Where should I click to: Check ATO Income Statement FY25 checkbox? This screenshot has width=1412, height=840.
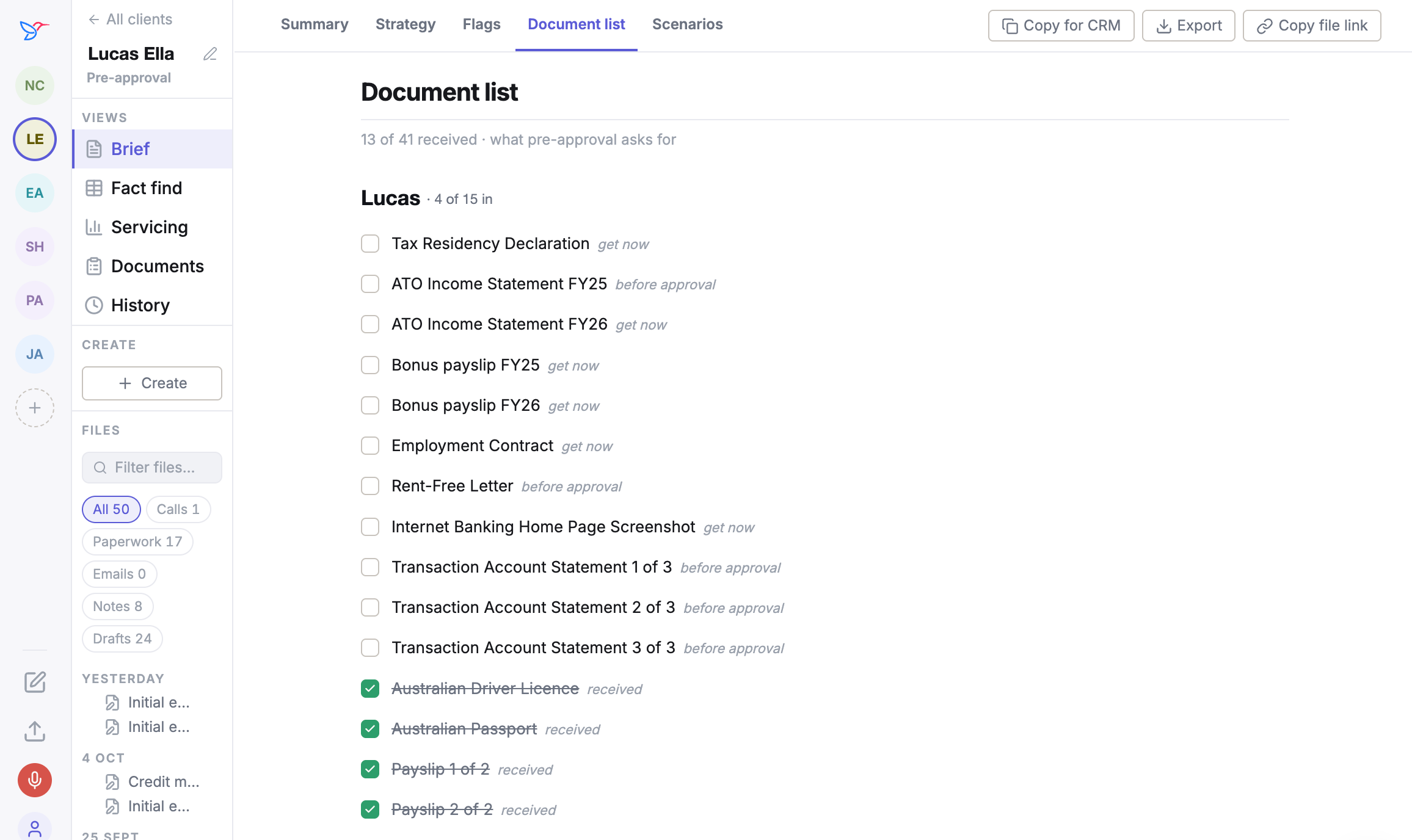click(x=370, y=284)
